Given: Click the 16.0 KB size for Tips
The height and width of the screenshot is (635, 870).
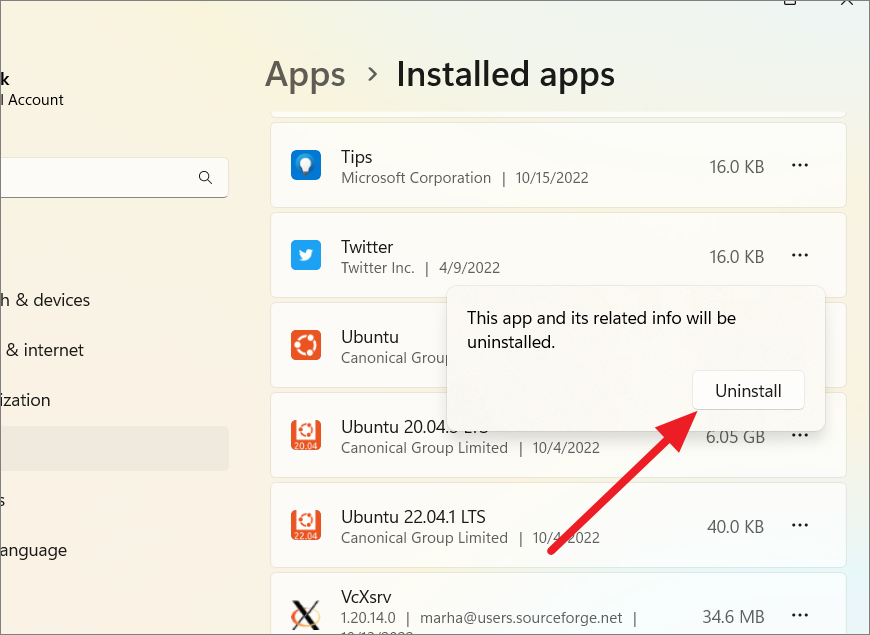Looking at the screenshot, I should [x=736, y=167].
